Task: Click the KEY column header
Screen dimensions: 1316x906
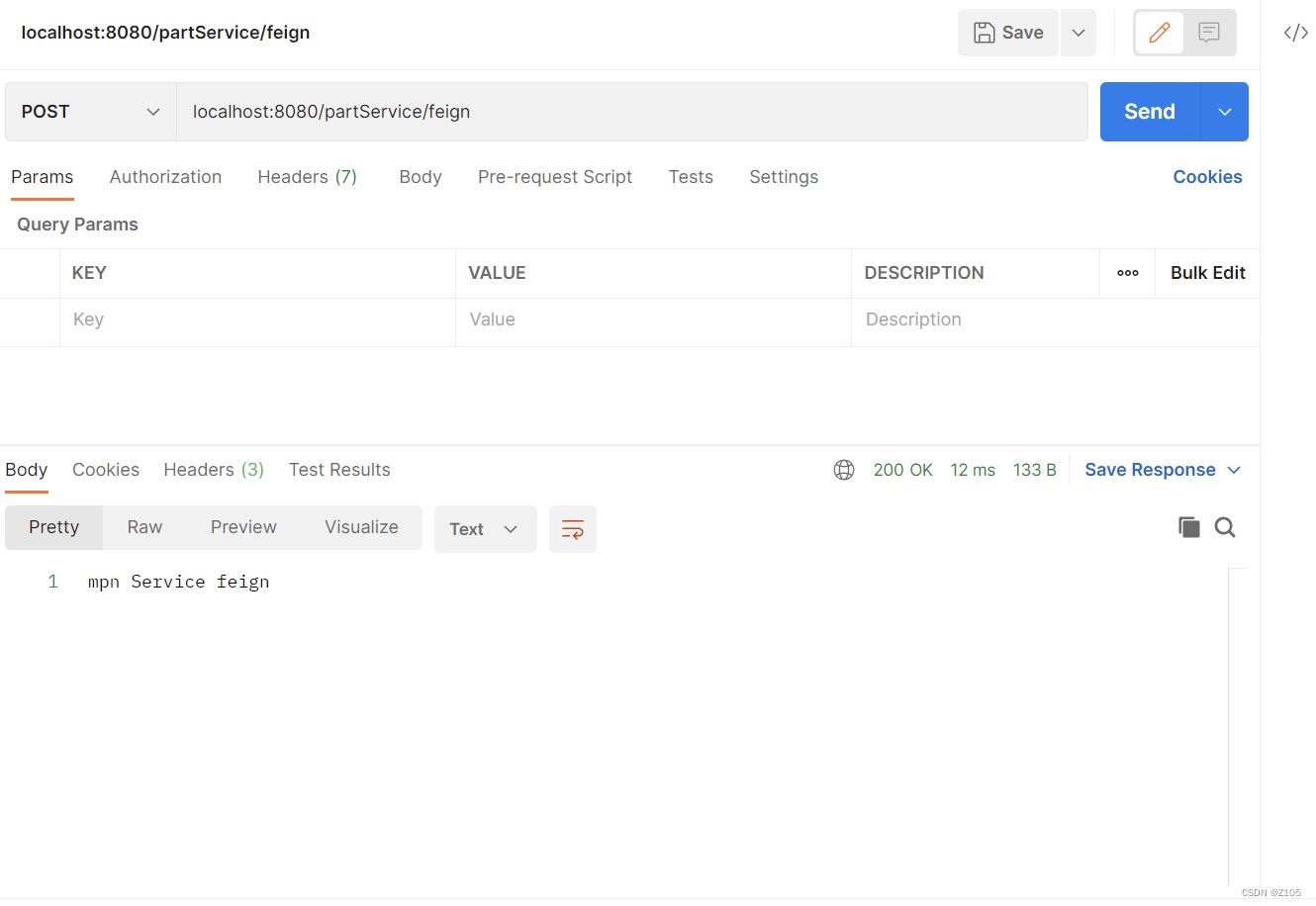Action: (89, 273)
